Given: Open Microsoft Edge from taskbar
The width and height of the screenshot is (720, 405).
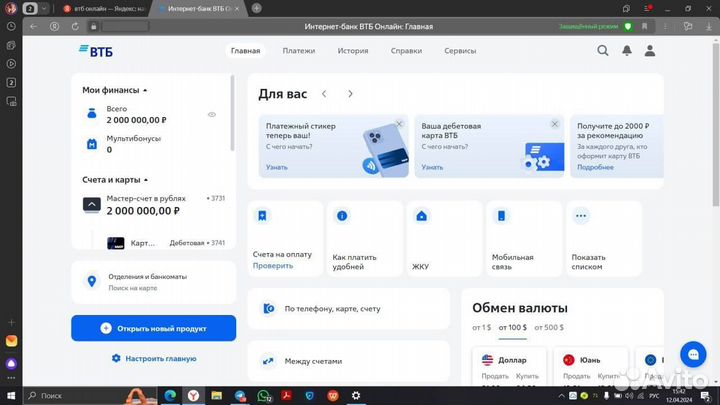Looking at the screenshot, I should click(x=170, y=395).
